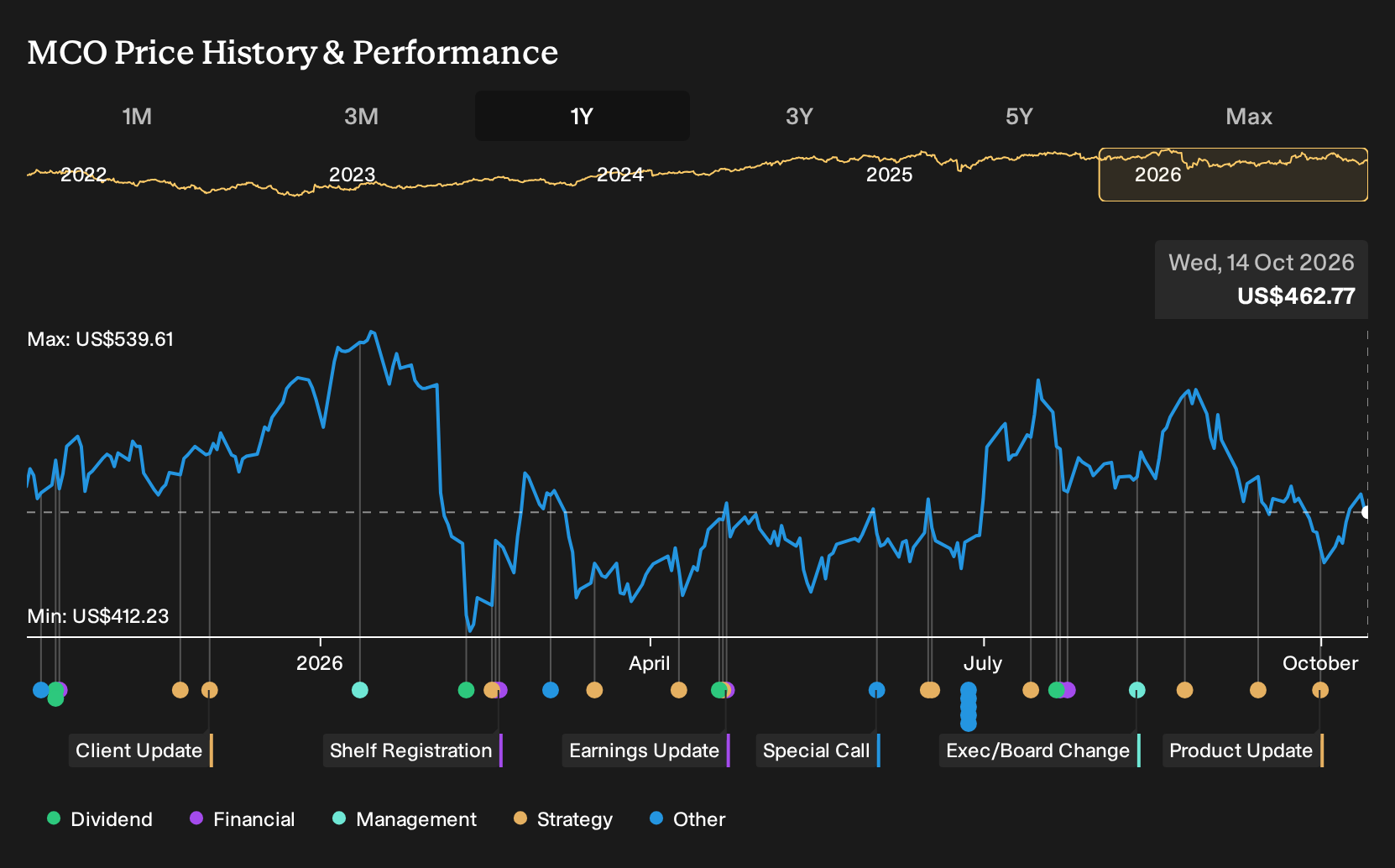Open the Product Update event label
Image resolution: width=1395 pixels, height=868 pixels.
1242,750
